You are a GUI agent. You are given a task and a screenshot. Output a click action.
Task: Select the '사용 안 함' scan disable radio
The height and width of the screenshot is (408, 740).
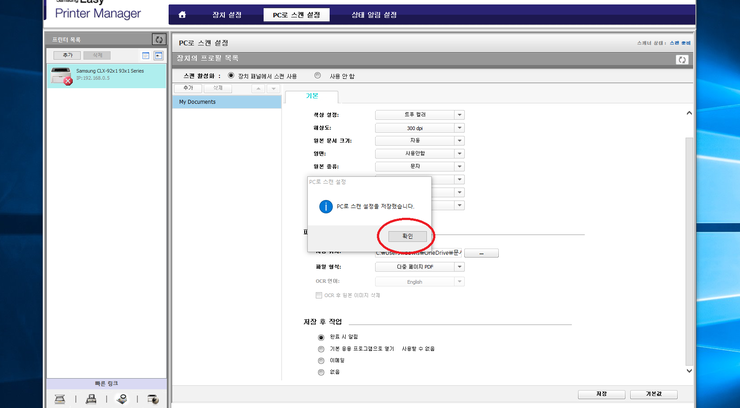coord(318,75)
